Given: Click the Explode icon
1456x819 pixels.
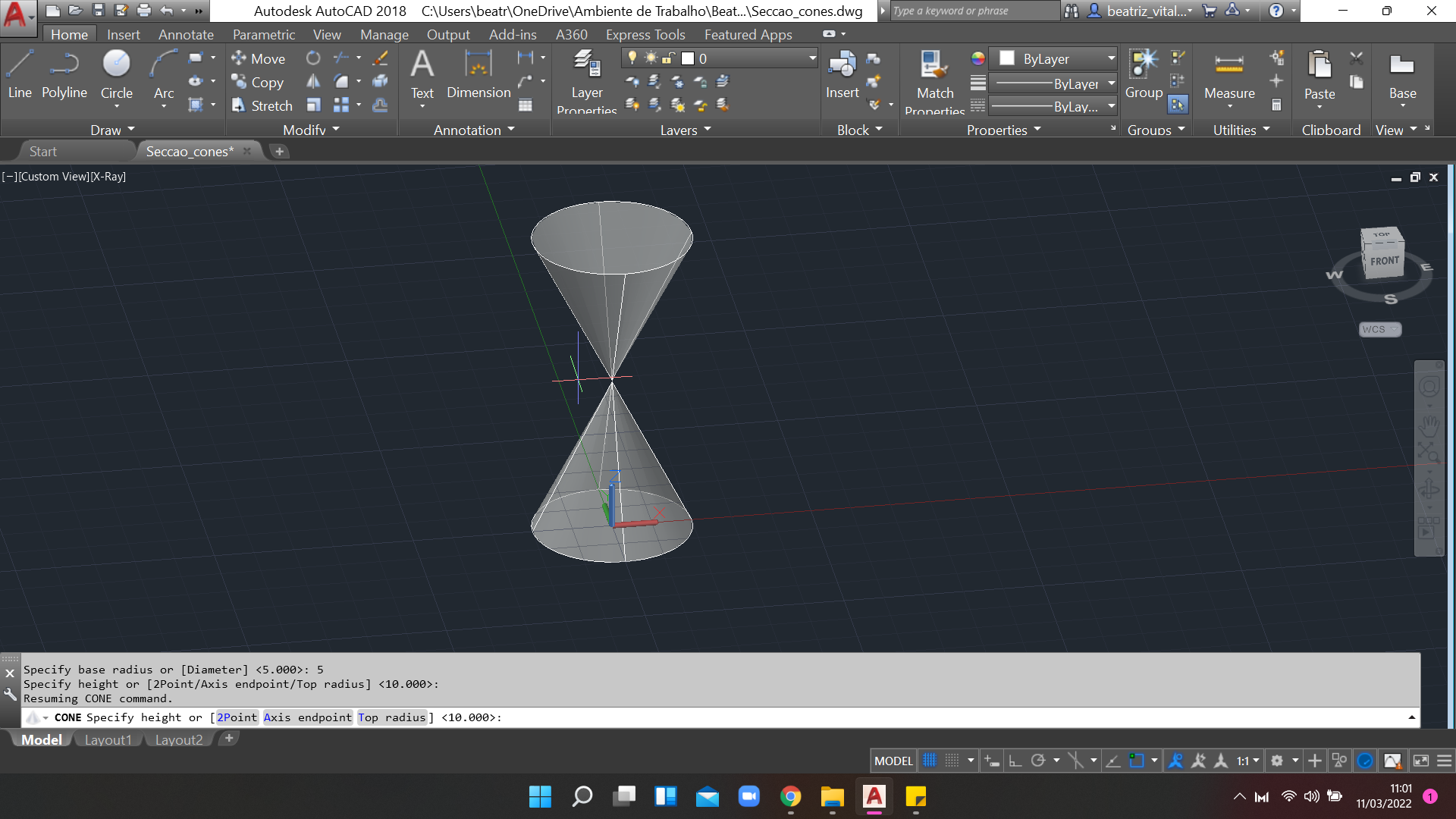Looking at the screenshot, I should (380, 81).
